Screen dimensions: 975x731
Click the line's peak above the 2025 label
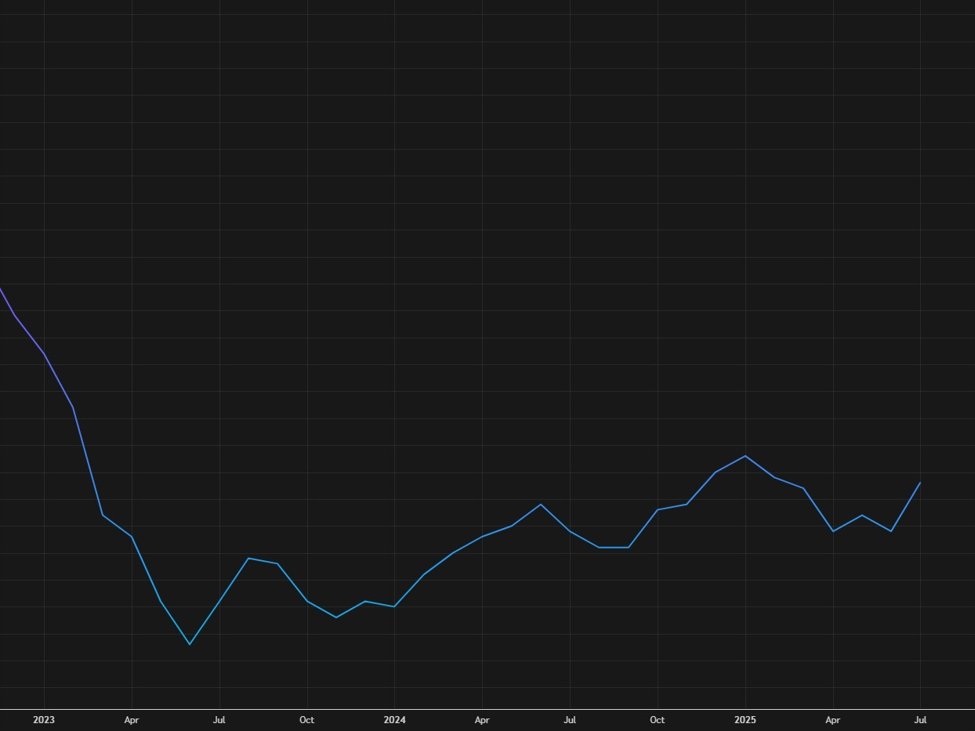(x=745, y=456)
